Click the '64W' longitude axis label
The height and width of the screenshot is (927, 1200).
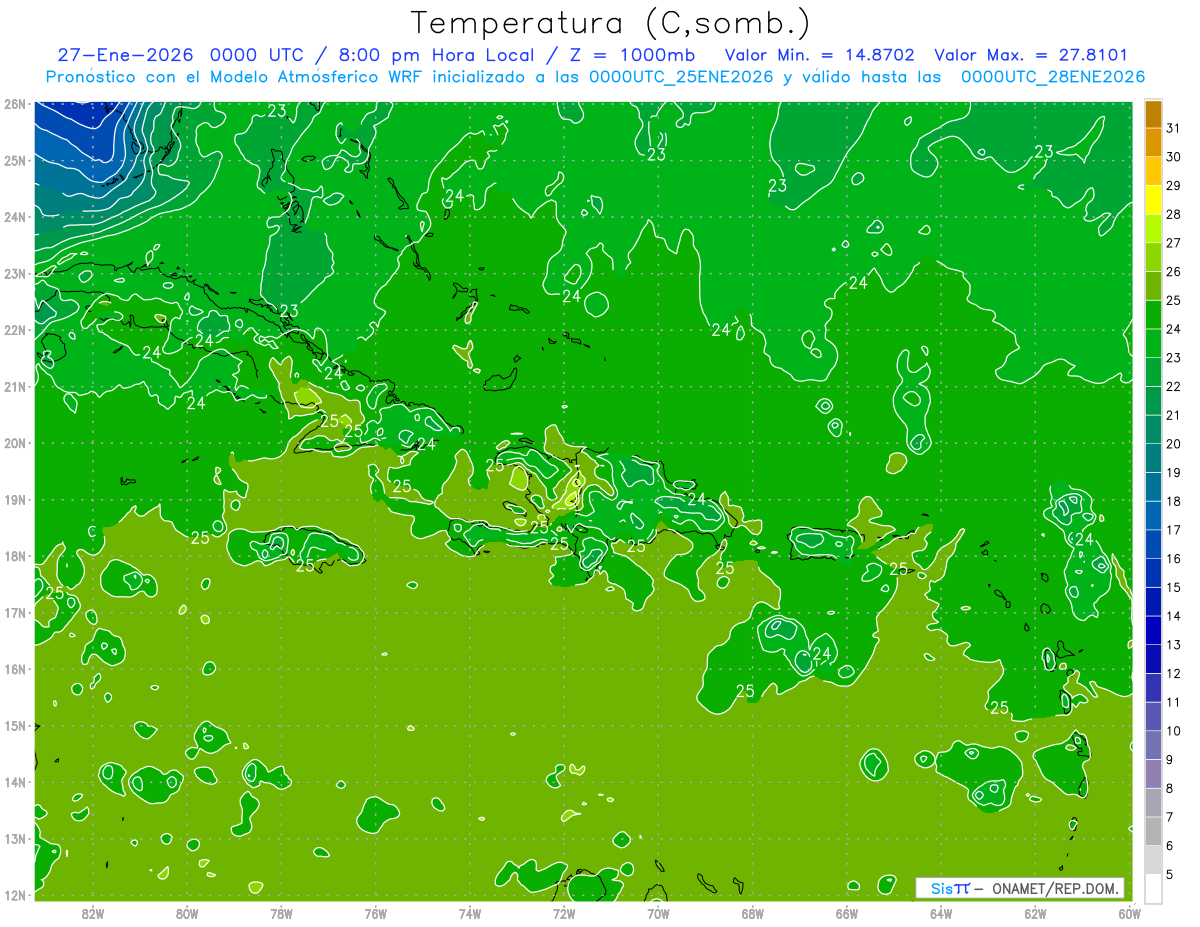941,913
